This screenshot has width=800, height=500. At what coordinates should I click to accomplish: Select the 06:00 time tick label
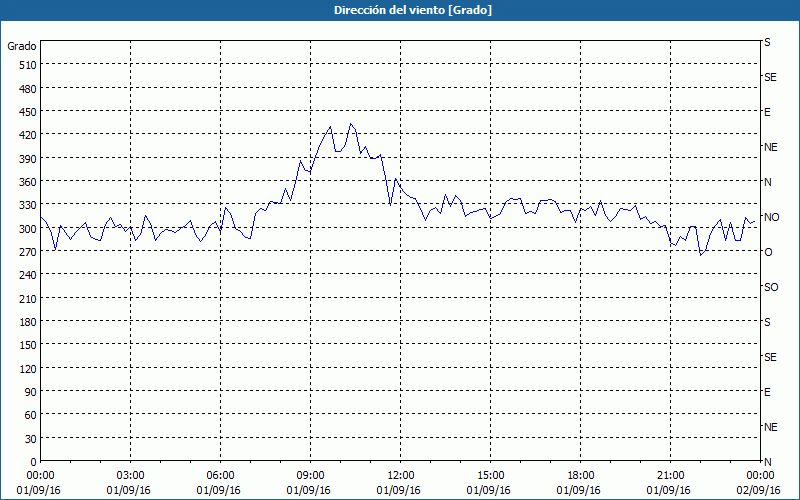pos(220,476)
